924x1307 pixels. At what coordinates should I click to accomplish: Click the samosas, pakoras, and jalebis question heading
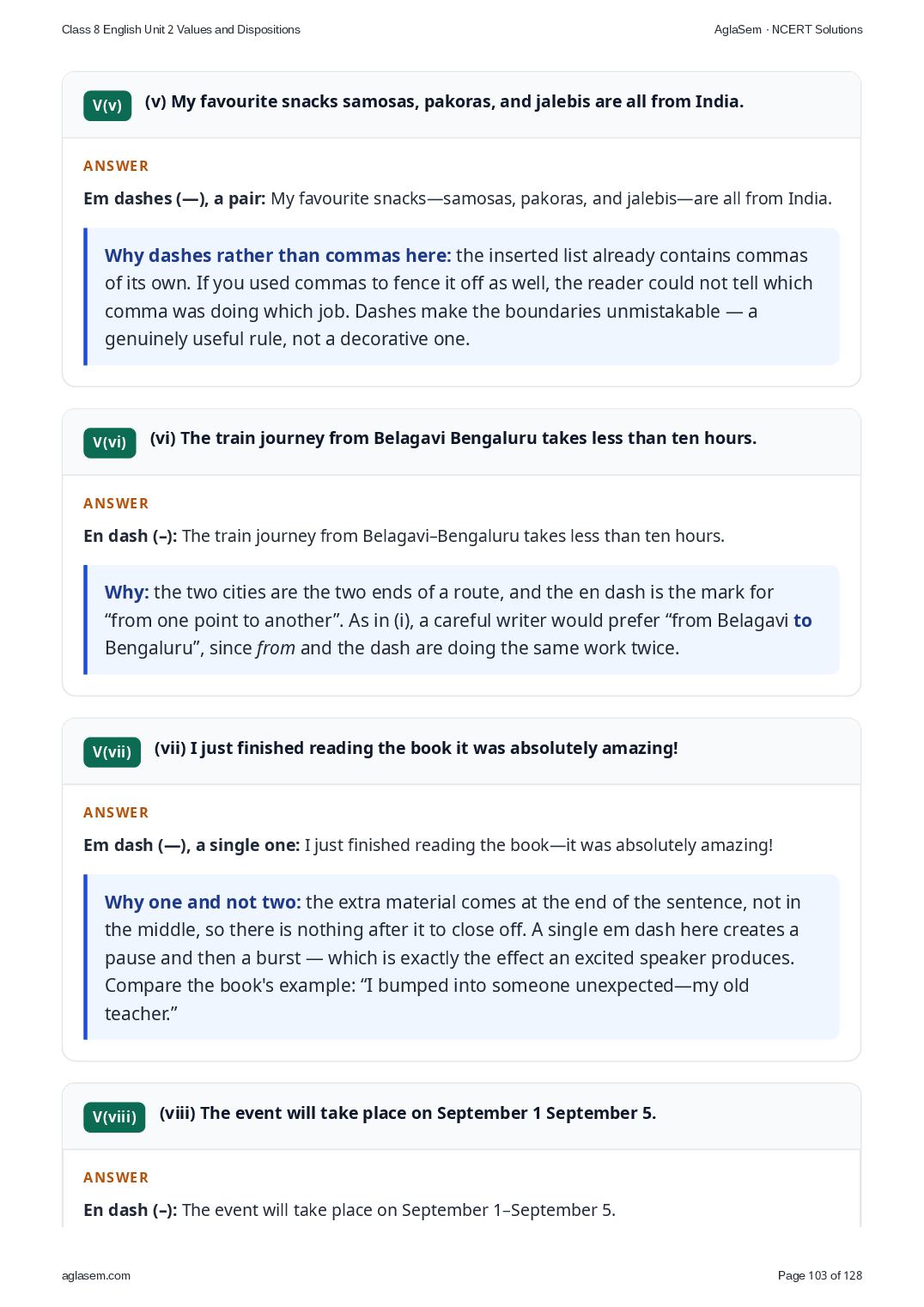pos(444,101)
